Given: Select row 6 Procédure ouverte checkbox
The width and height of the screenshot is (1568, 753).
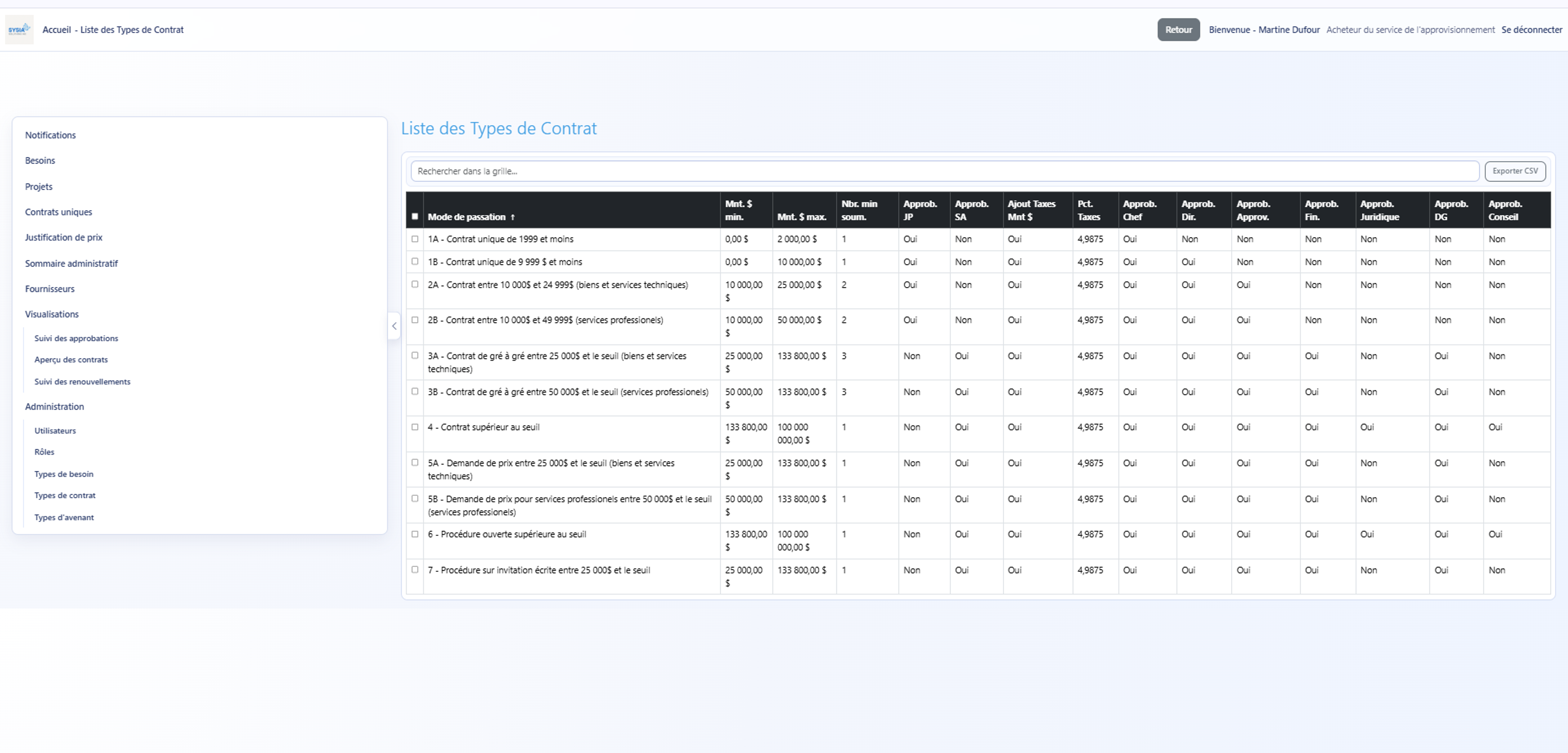Looking at the screenshot, I should [x=414, y=534].
